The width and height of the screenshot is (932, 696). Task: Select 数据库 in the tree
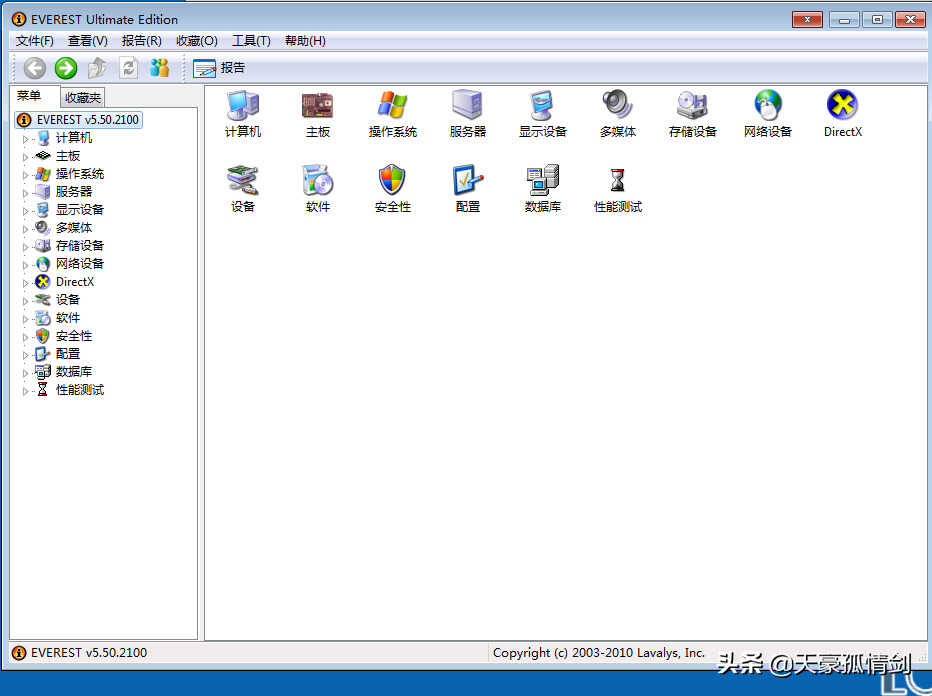[x=74, y=371]
